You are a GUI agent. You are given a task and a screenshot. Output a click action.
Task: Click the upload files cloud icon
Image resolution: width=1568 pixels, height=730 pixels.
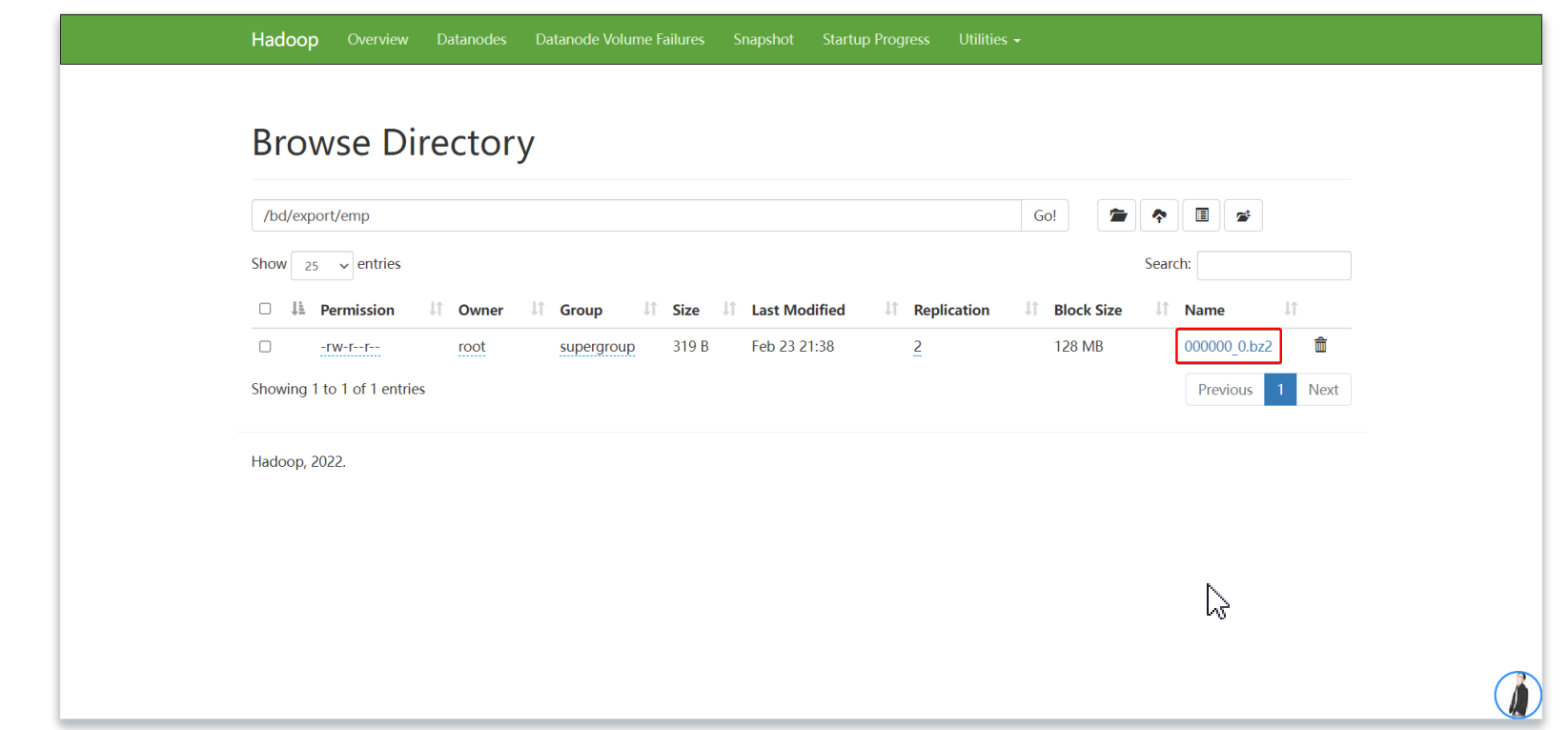tap(1159, 215)
